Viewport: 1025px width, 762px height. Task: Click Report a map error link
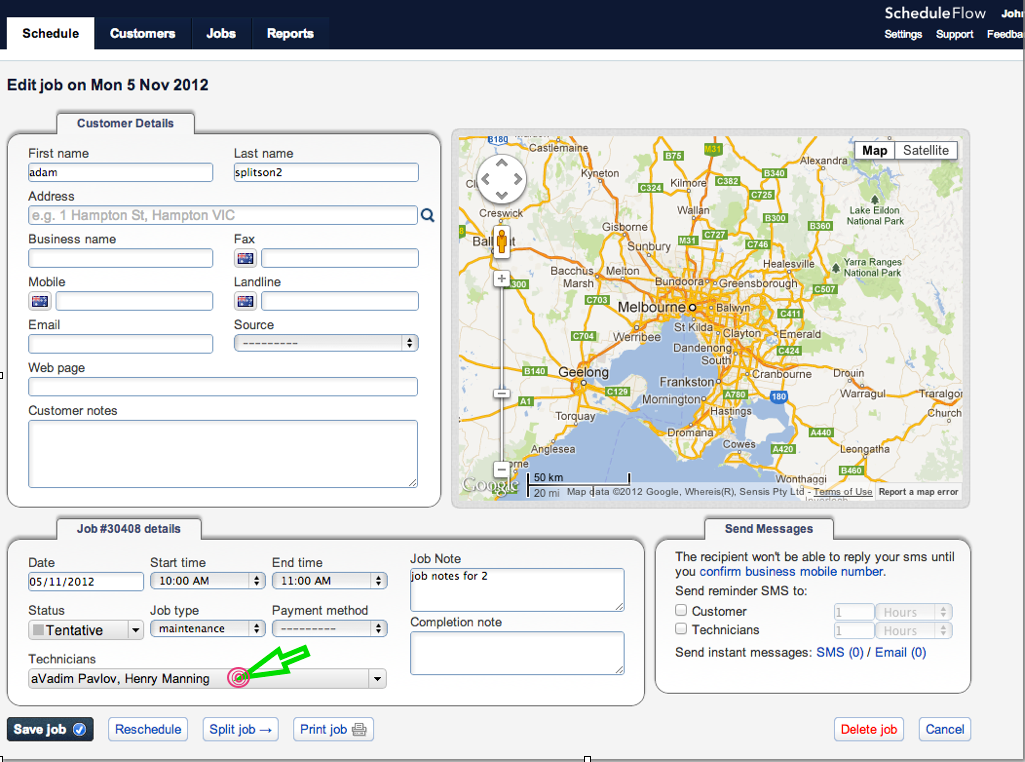point(918,491)
